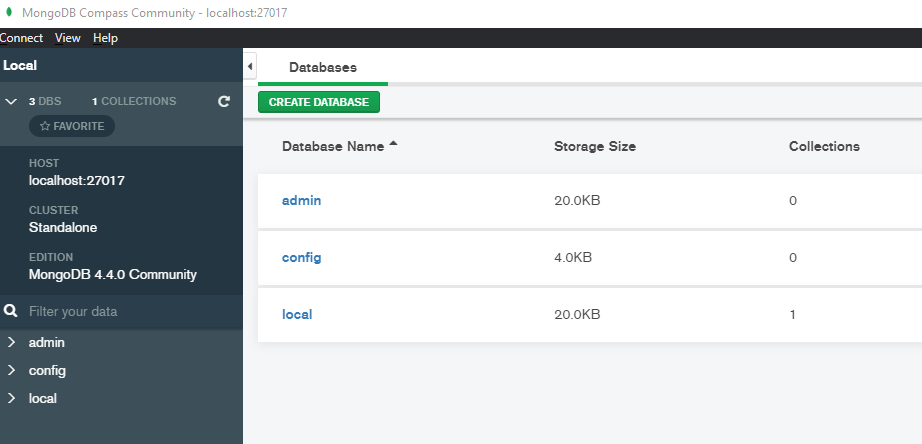Open the admin database link in table
The height and width of the screenshot is (444, 922).
[x=301, y=200]
